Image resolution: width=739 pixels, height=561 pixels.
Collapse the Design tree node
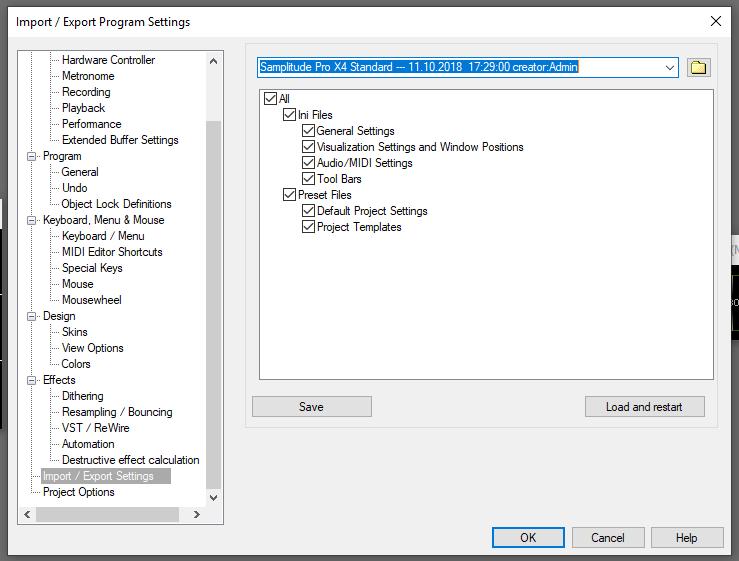[32, 316]
